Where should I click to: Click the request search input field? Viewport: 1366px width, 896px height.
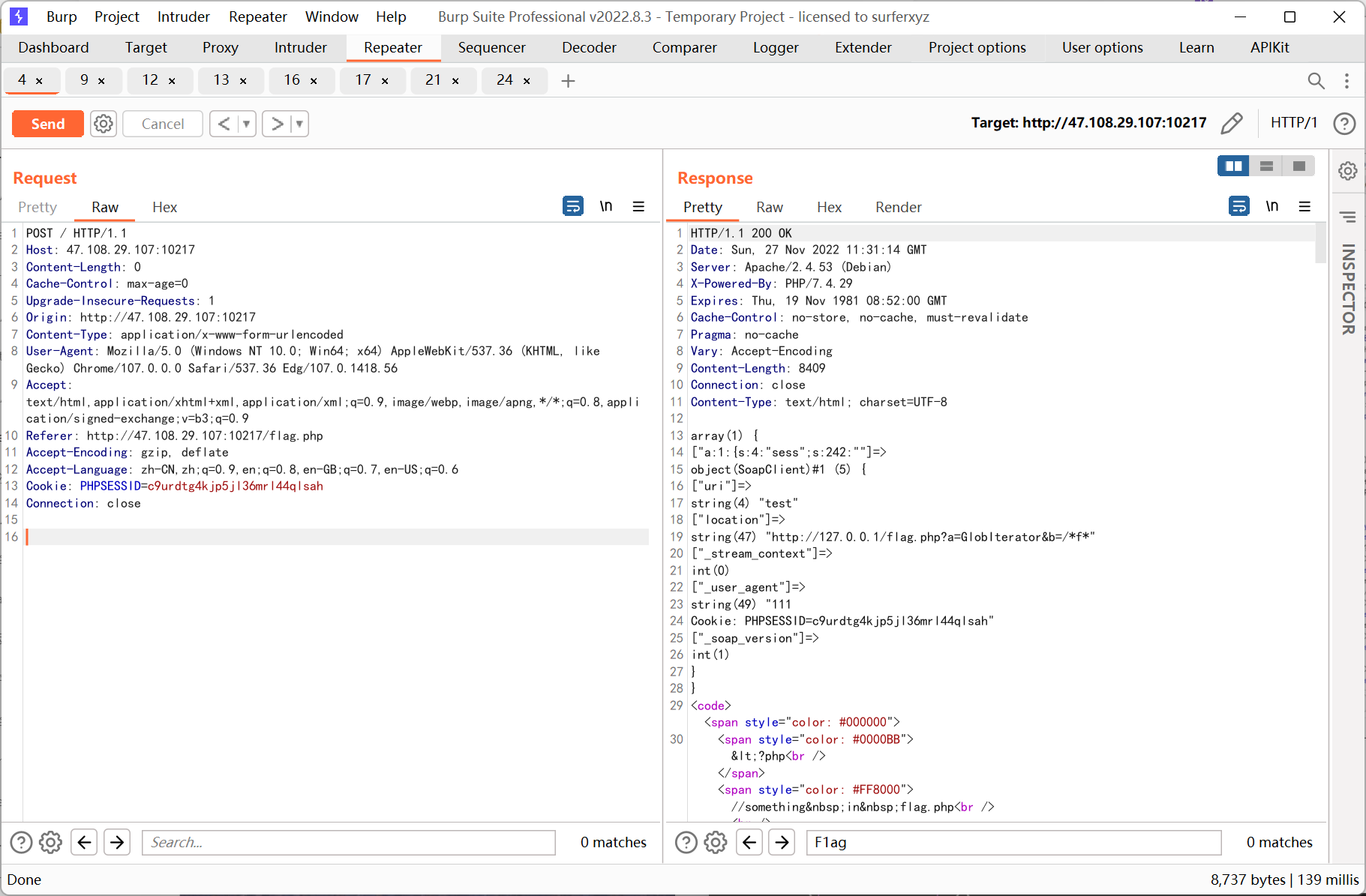349,842
